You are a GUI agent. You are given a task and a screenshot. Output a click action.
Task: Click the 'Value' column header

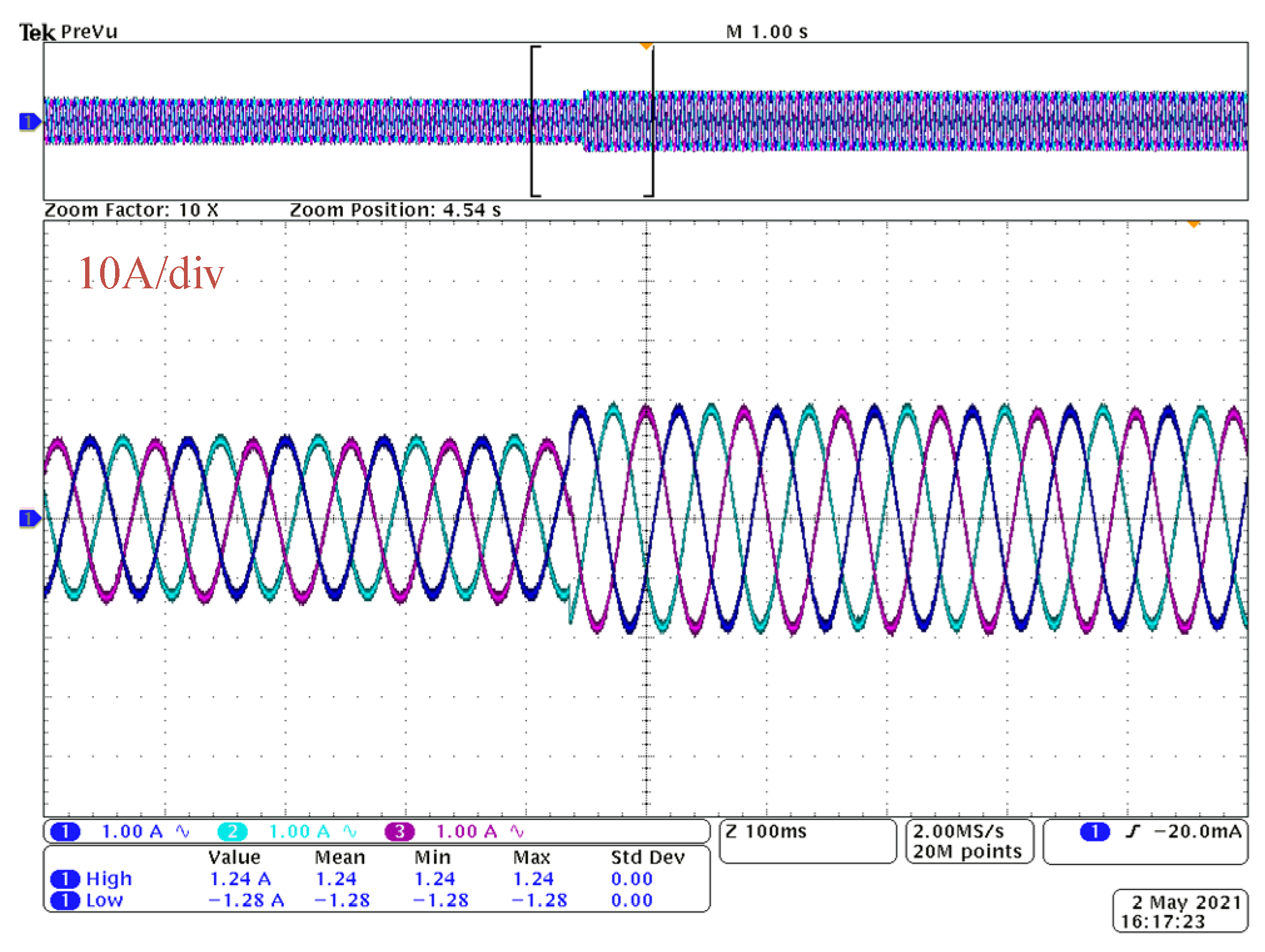tap(235, 858)
